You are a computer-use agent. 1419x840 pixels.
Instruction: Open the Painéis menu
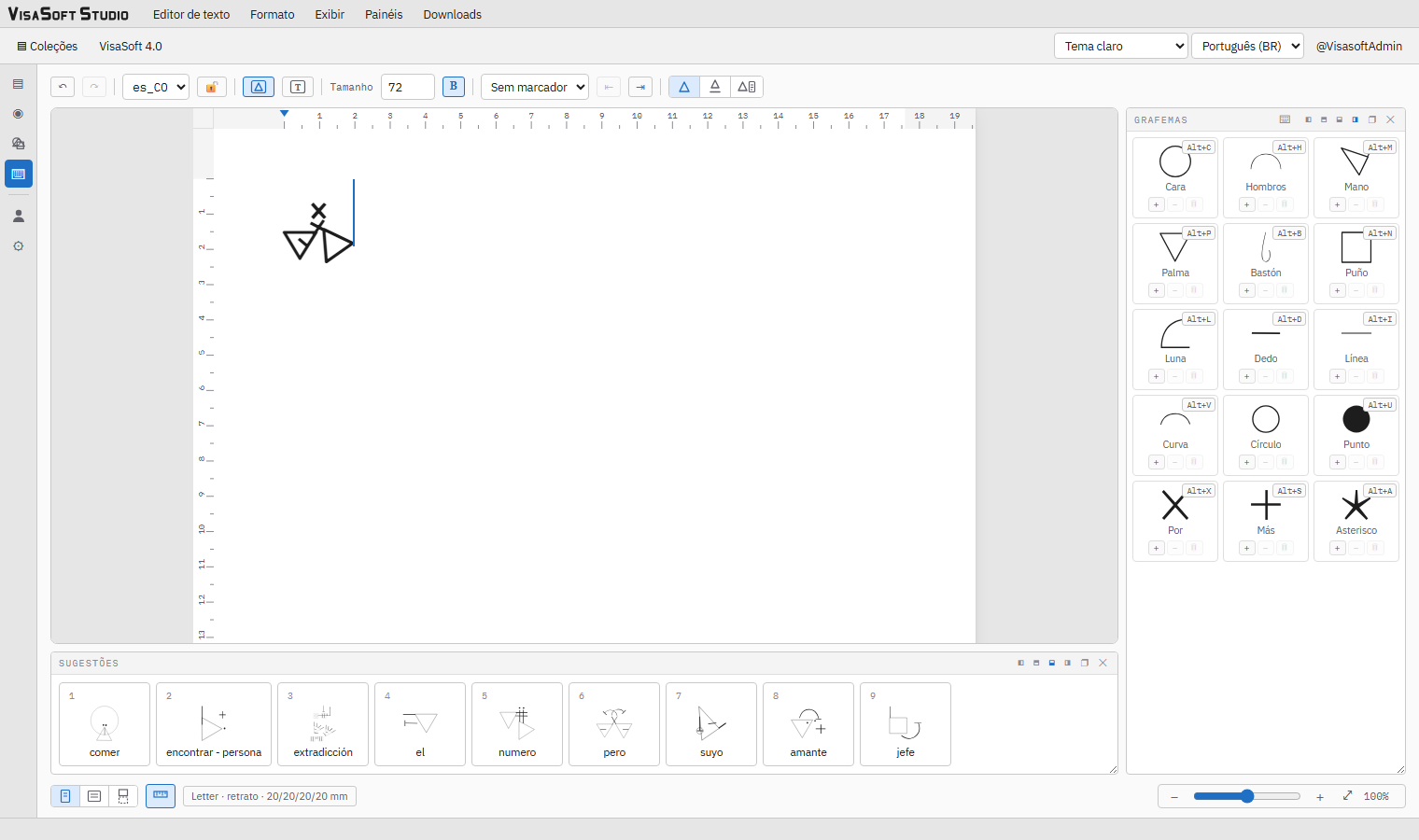[x=384, y=14]
